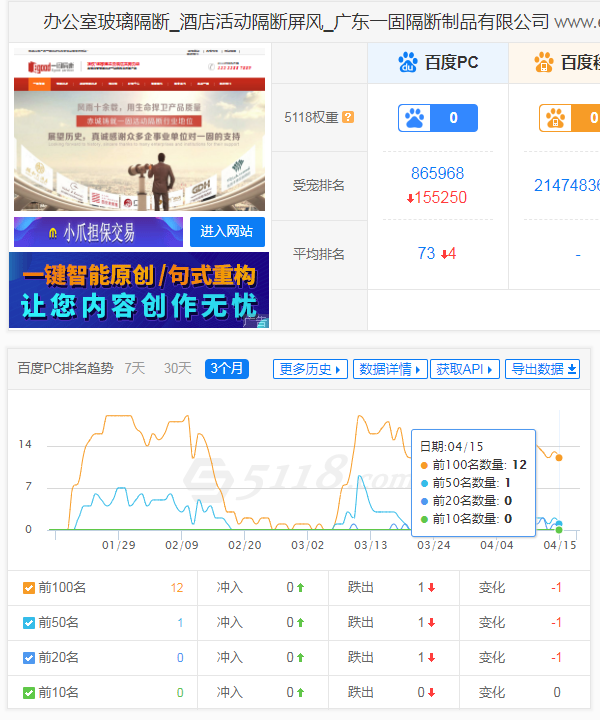This screenshot has height=720, width=600.
Task: Click the Baidu PC paw icon header
Action: pyautogui.click(x=408, y=62)
